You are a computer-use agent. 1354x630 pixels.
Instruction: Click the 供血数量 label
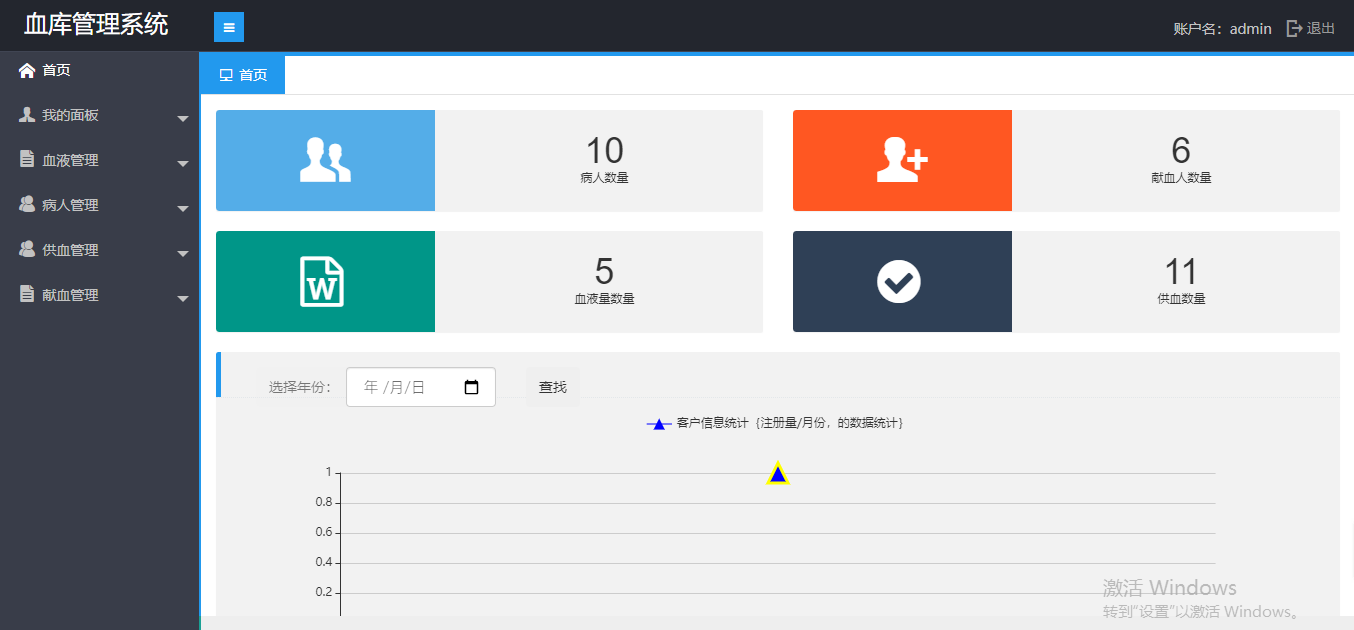(1181, 299)
